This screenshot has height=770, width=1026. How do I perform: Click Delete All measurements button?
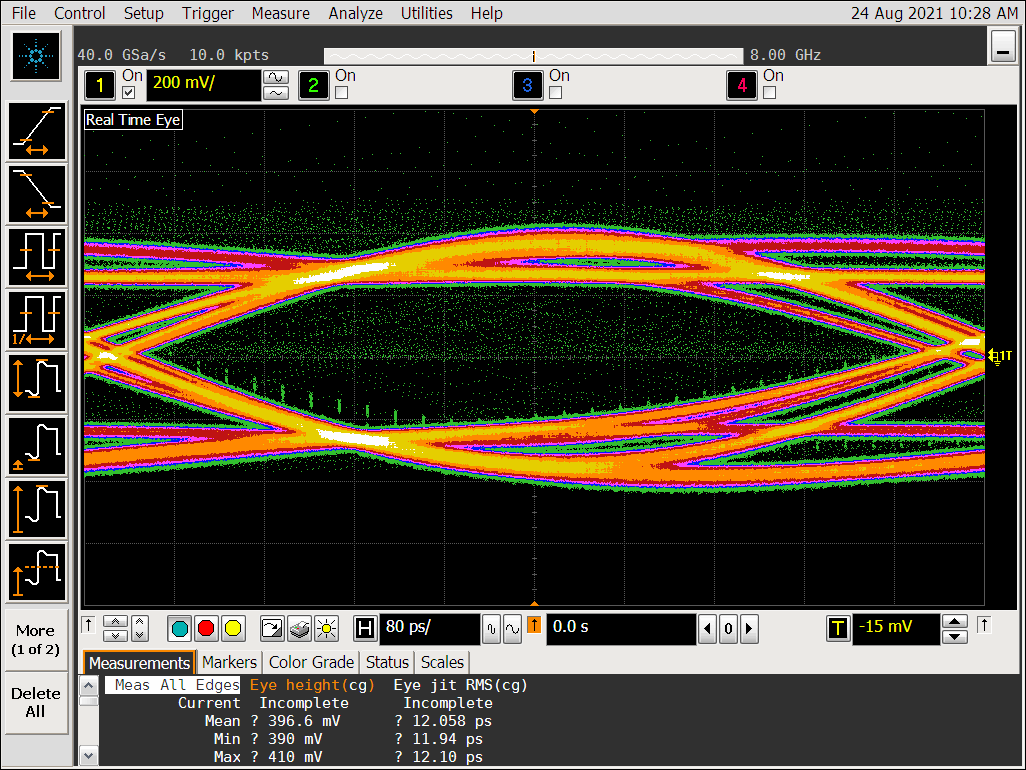point(36,703)
